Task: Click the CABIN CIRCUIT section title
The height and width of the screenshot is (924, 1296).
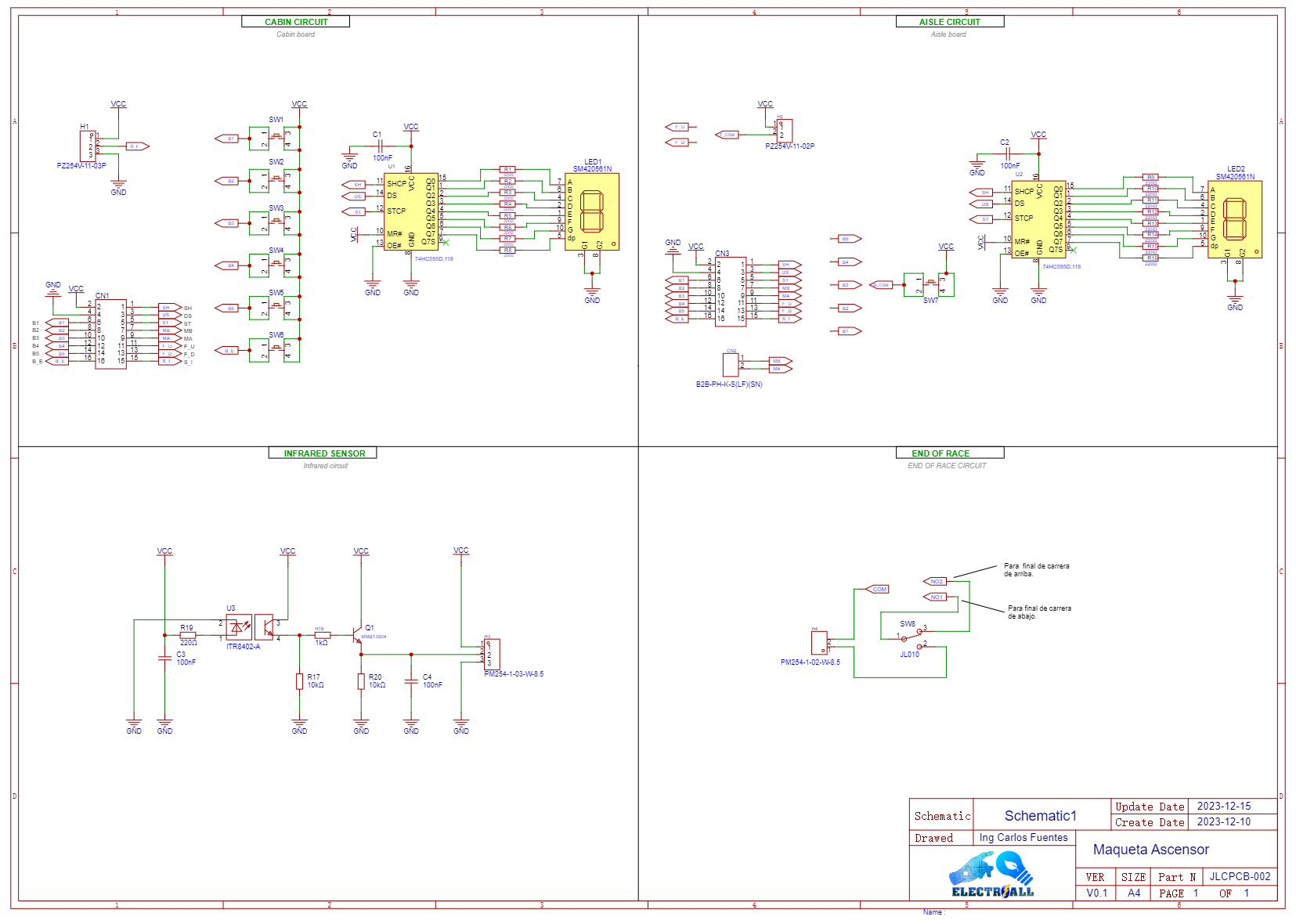Action: tap(296, 22)
